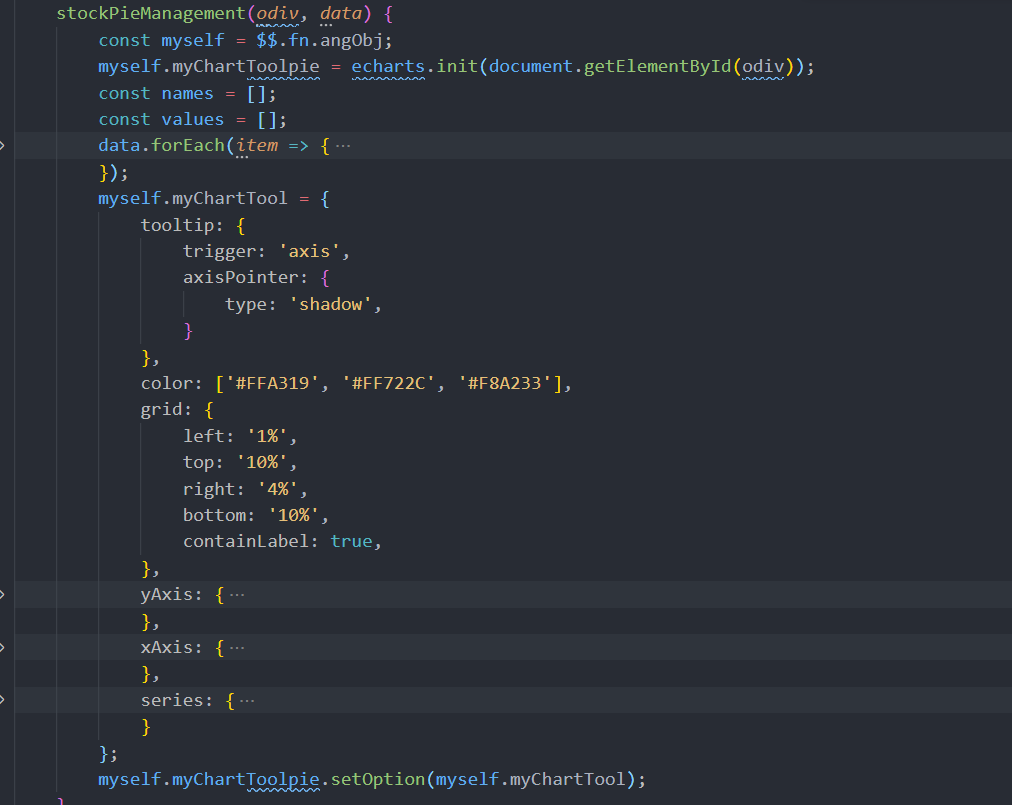
Task: Click myChartTool argument inside setOption call
Action: click(x=568, y=780)
